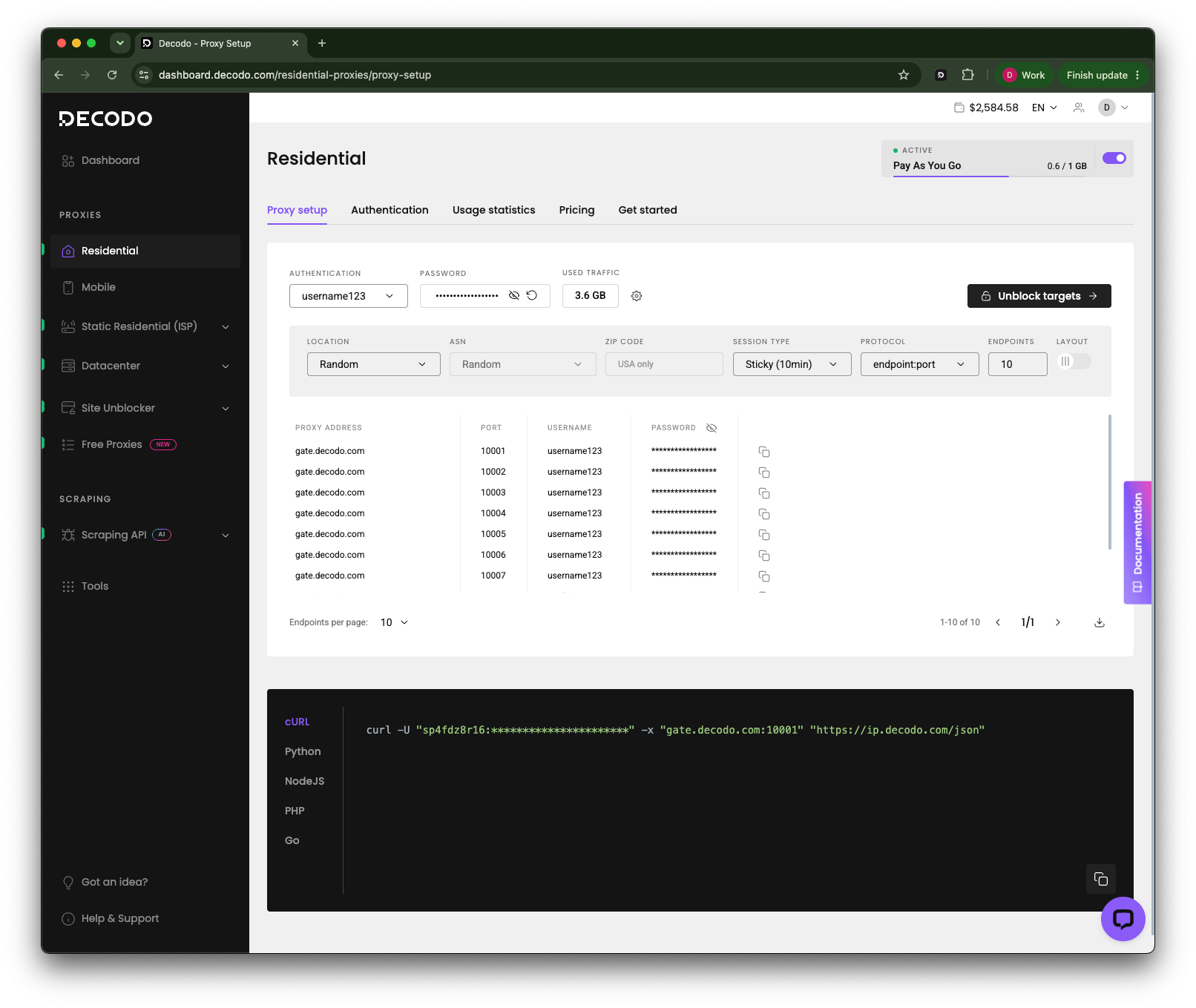The image size is (1196, 1008).
Task: Open browser extensions puzzle icon
Action: tap(967, 75)
